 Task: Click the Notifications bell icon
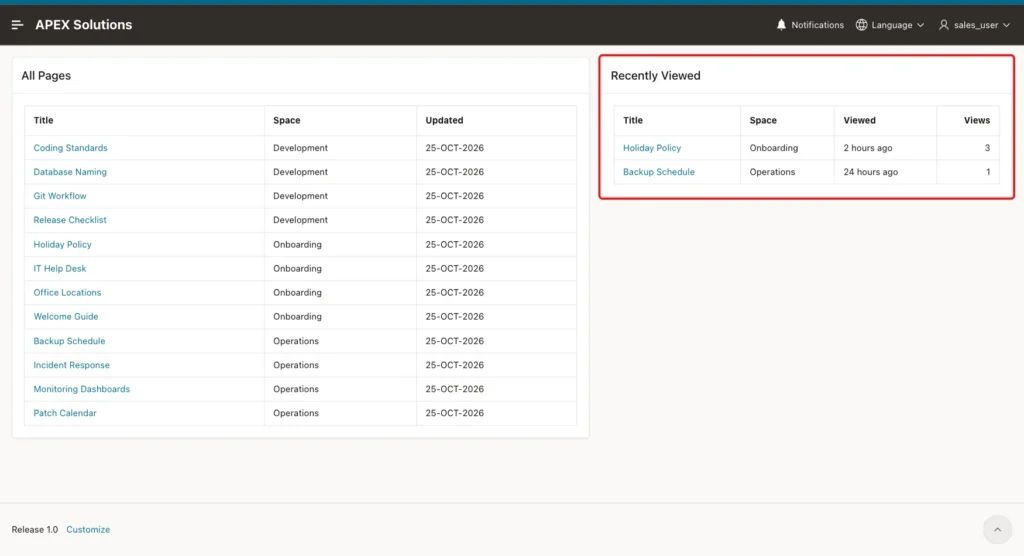(781, 25)
